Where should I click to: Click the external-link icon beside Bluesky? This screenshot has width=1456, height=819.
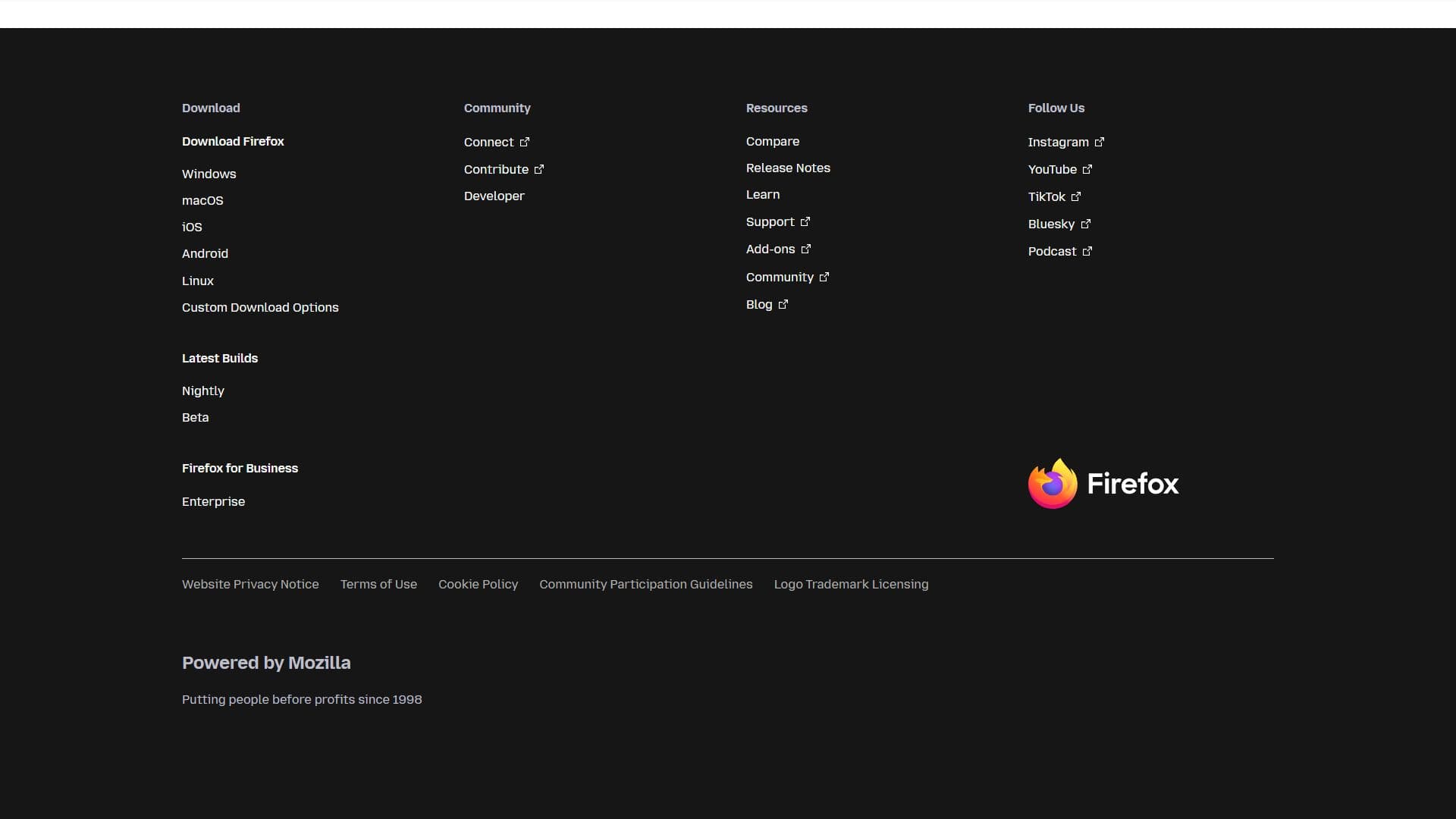(1086, 224)
